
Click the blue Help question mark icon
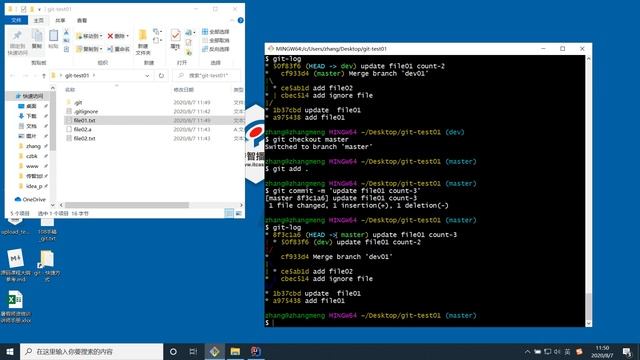click(x=240, y=20)
